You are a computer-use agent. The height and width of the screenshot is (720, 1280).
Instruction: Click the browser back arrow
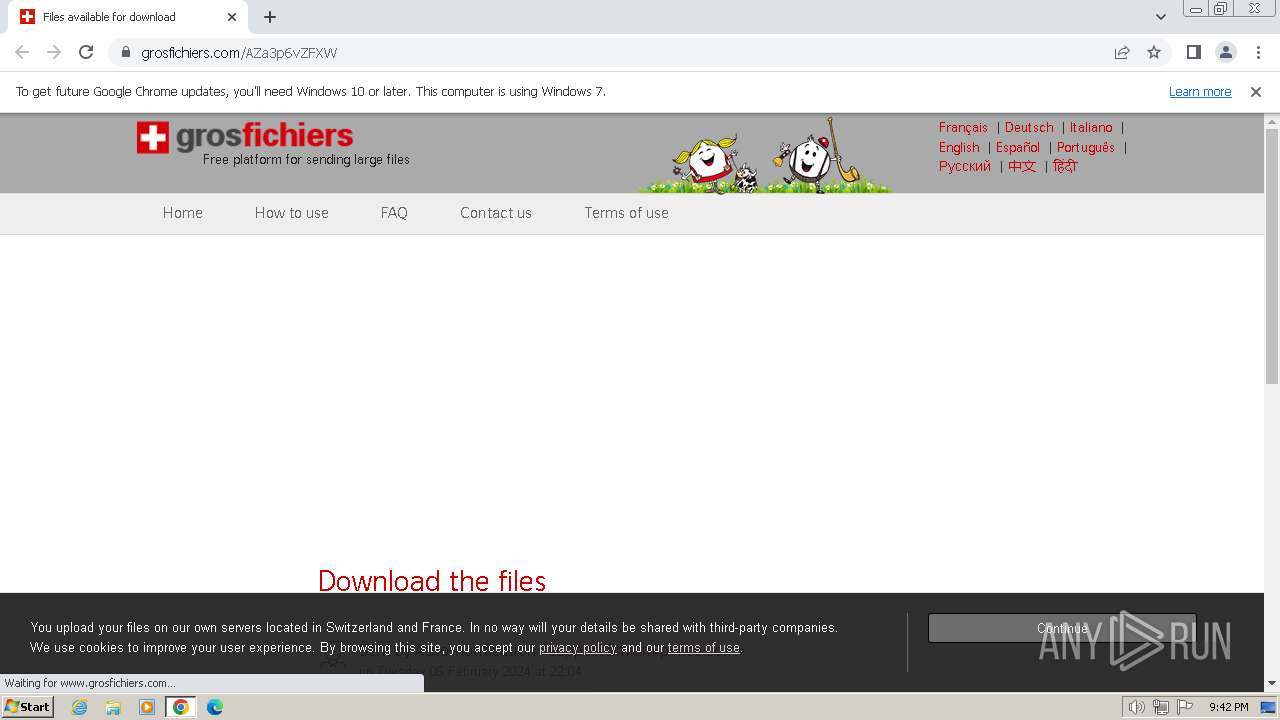[x=22, y=52]
